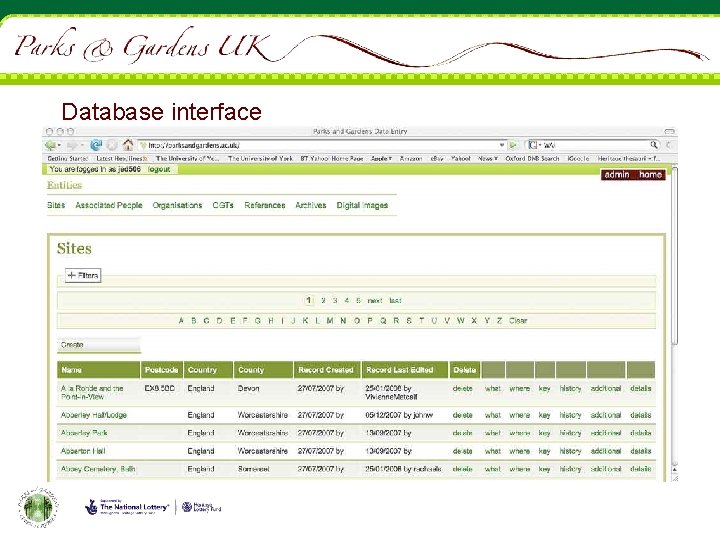This screenshot has width=720, height=540.
Task: Go to page 2 of results
Action: click(x=323, y=301)
